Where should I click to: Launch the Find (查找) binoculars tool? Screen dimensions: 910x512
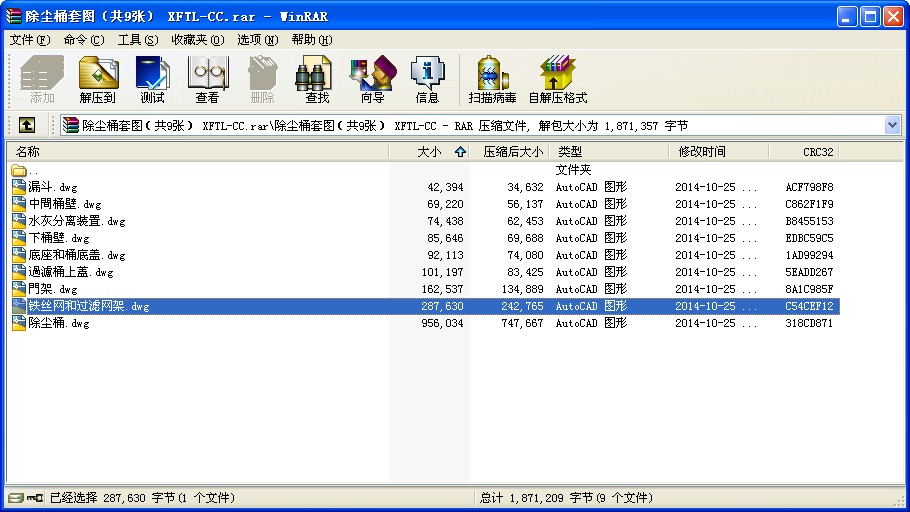[x=317, y=80]
